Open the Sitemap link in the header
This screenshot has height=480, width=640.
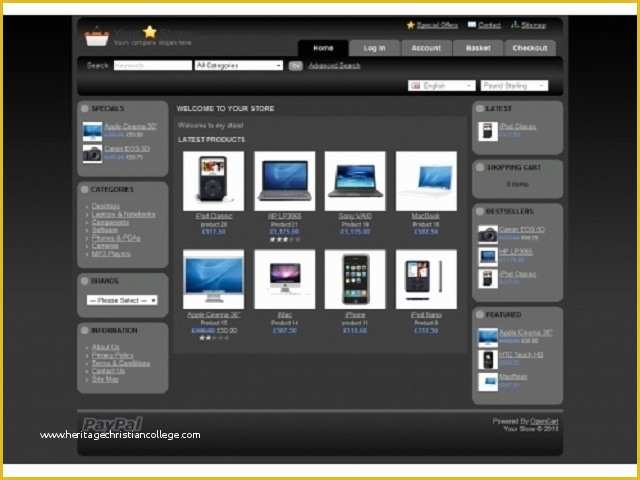[x=533, y=25]
